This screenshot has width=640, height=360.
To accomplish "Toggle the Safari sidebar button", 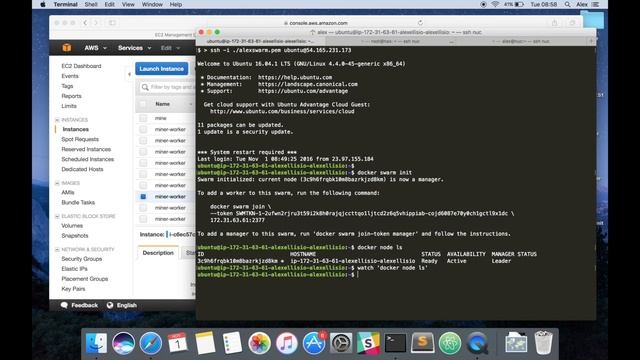I will click(112, 23).
